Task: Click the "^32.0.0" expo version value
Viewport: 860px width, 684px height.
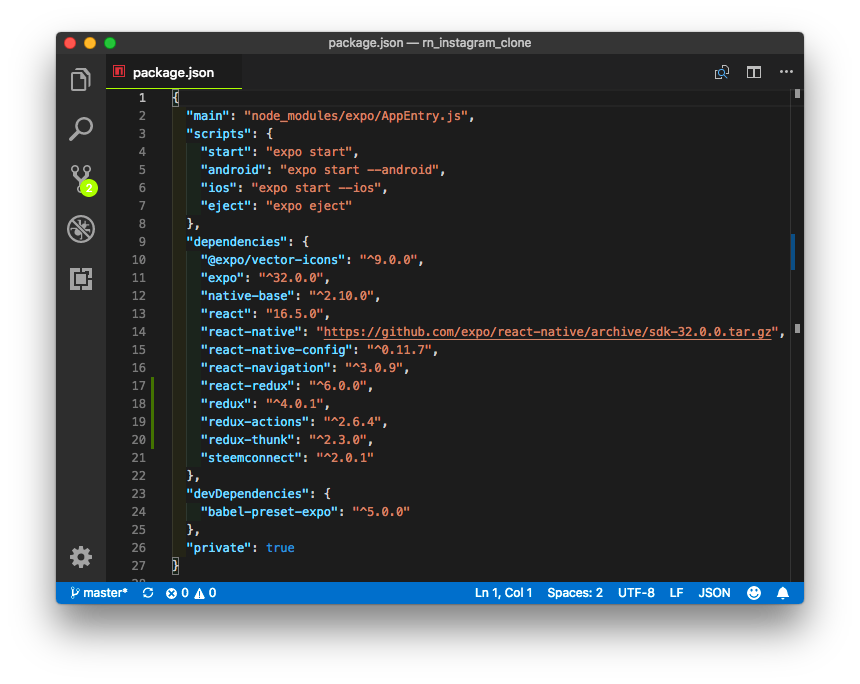Action: click(x=291, y=278)
